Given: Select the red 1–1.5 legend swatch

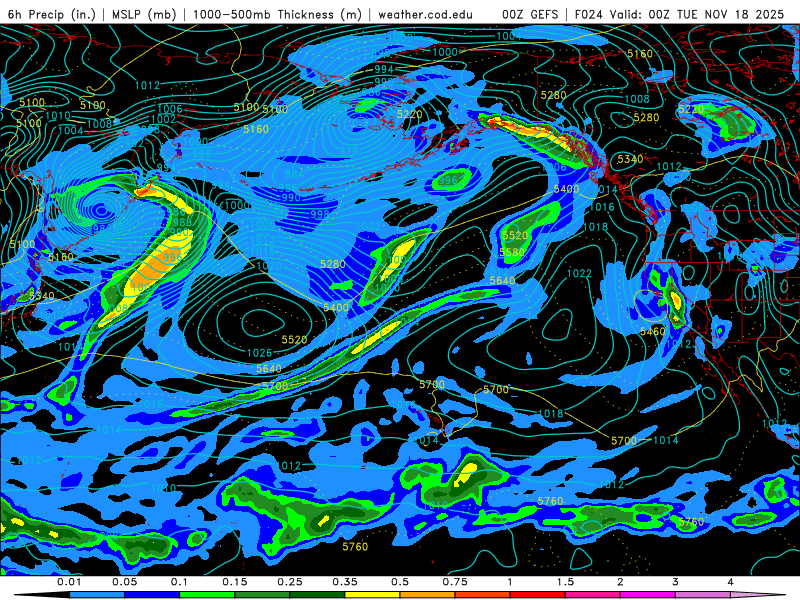Looking at the screenshot, I should (538, 595).
